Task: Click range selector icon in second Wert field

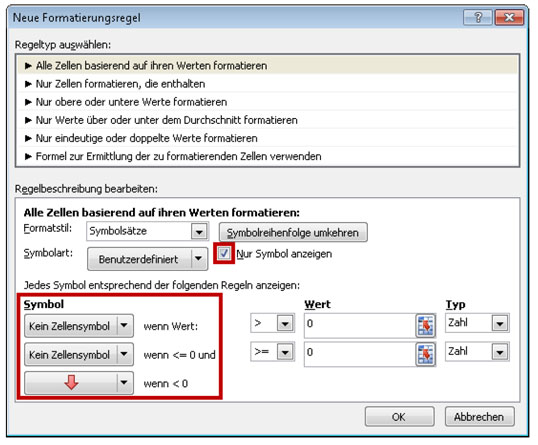Action: coord(425,354)
